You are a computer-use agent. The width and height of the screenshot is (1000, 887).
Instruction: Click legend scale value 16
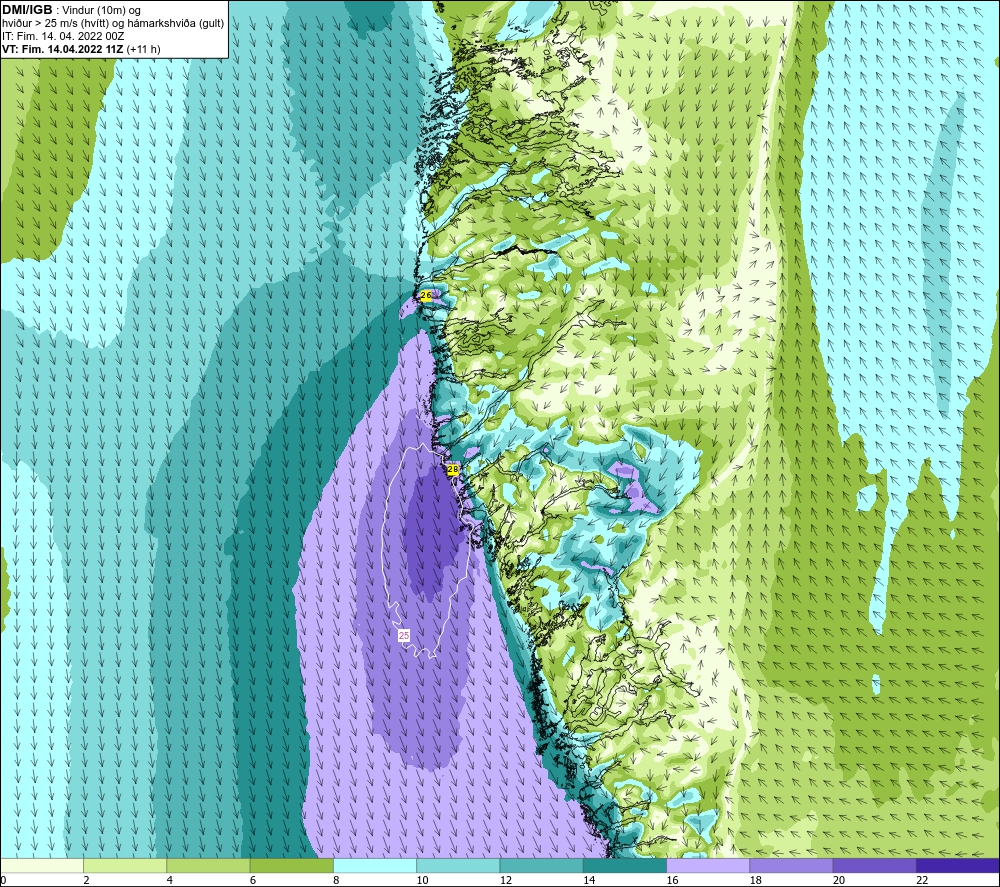coord(672,880)
